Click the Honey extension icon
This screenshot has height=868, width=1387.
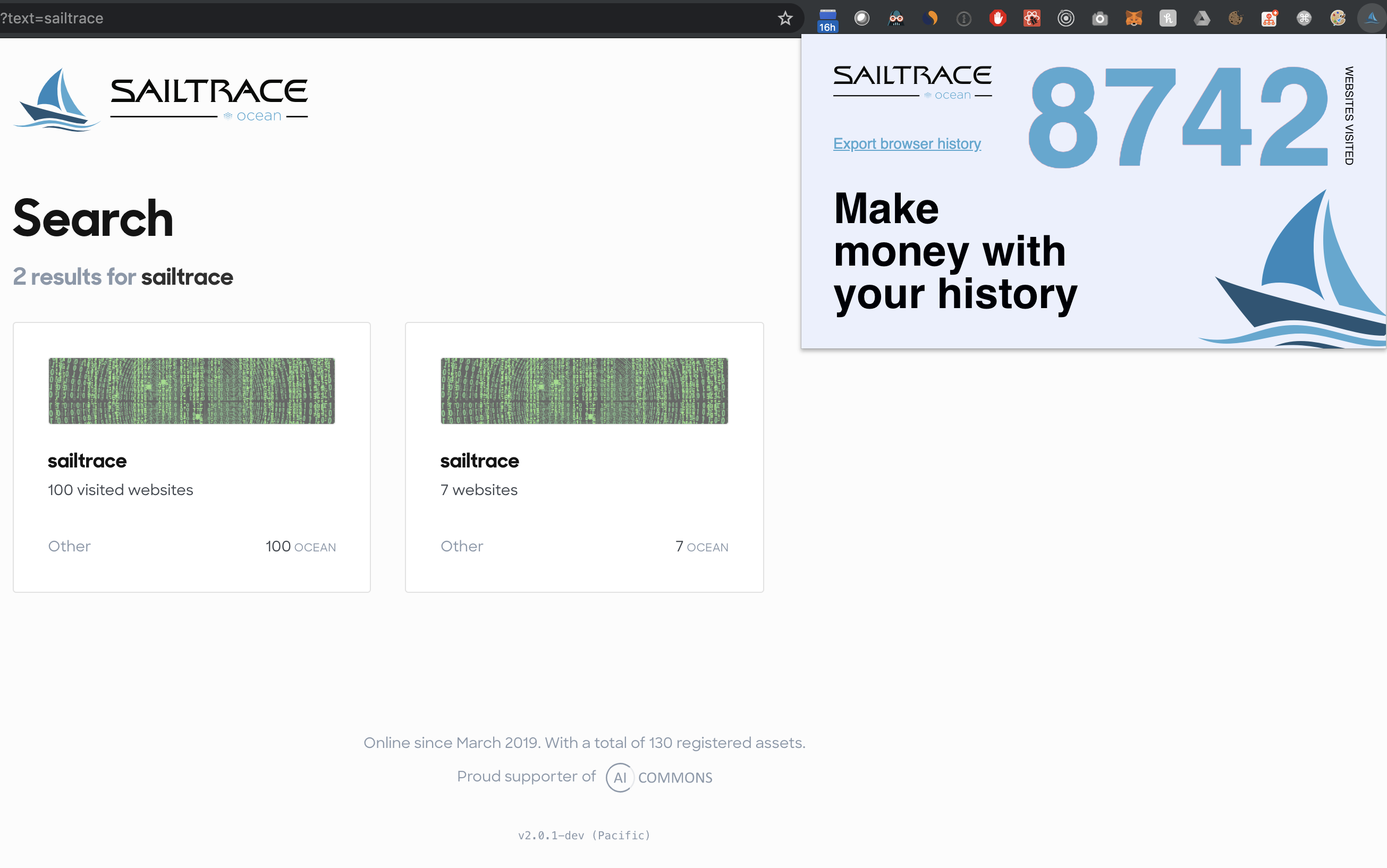click(1168, 19)
